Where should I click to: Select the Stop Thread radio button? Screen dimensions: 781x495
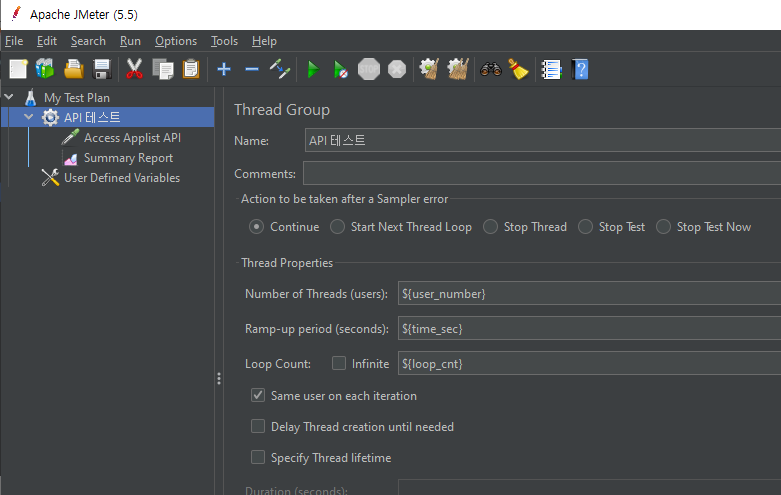[490, 227]
